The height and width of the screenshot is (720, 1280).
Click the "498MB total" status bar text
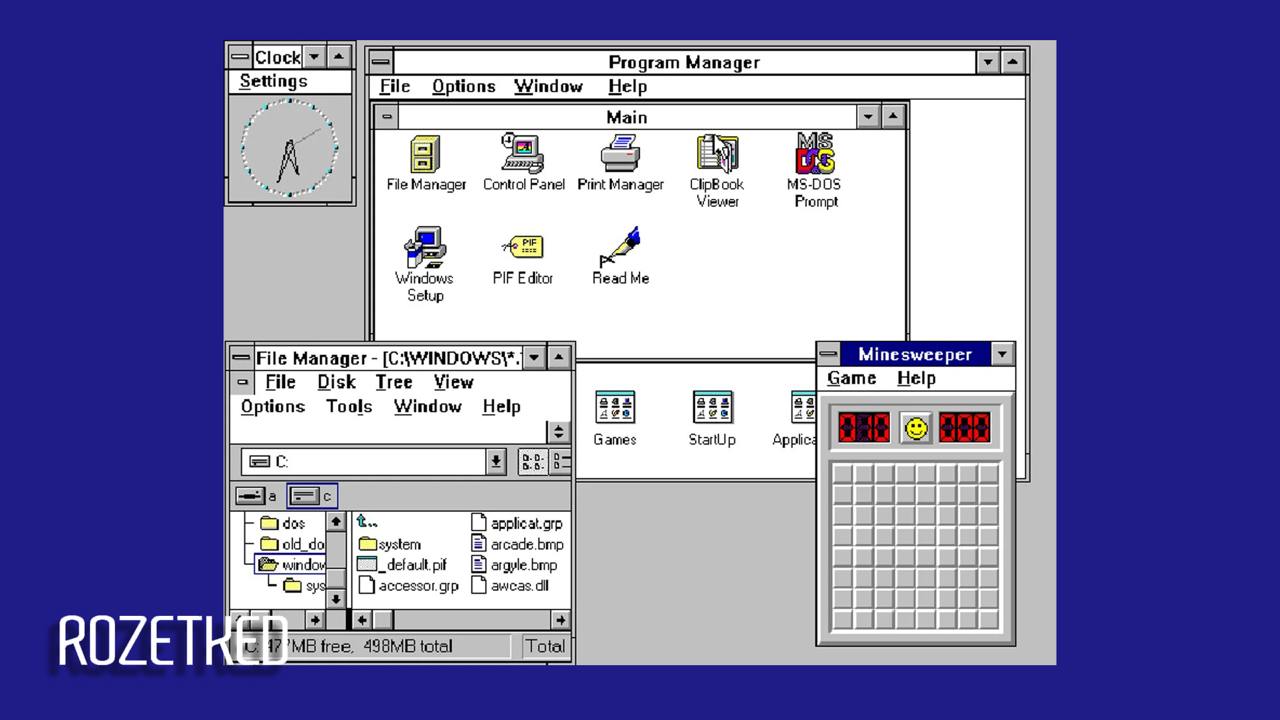pos(408,646)
